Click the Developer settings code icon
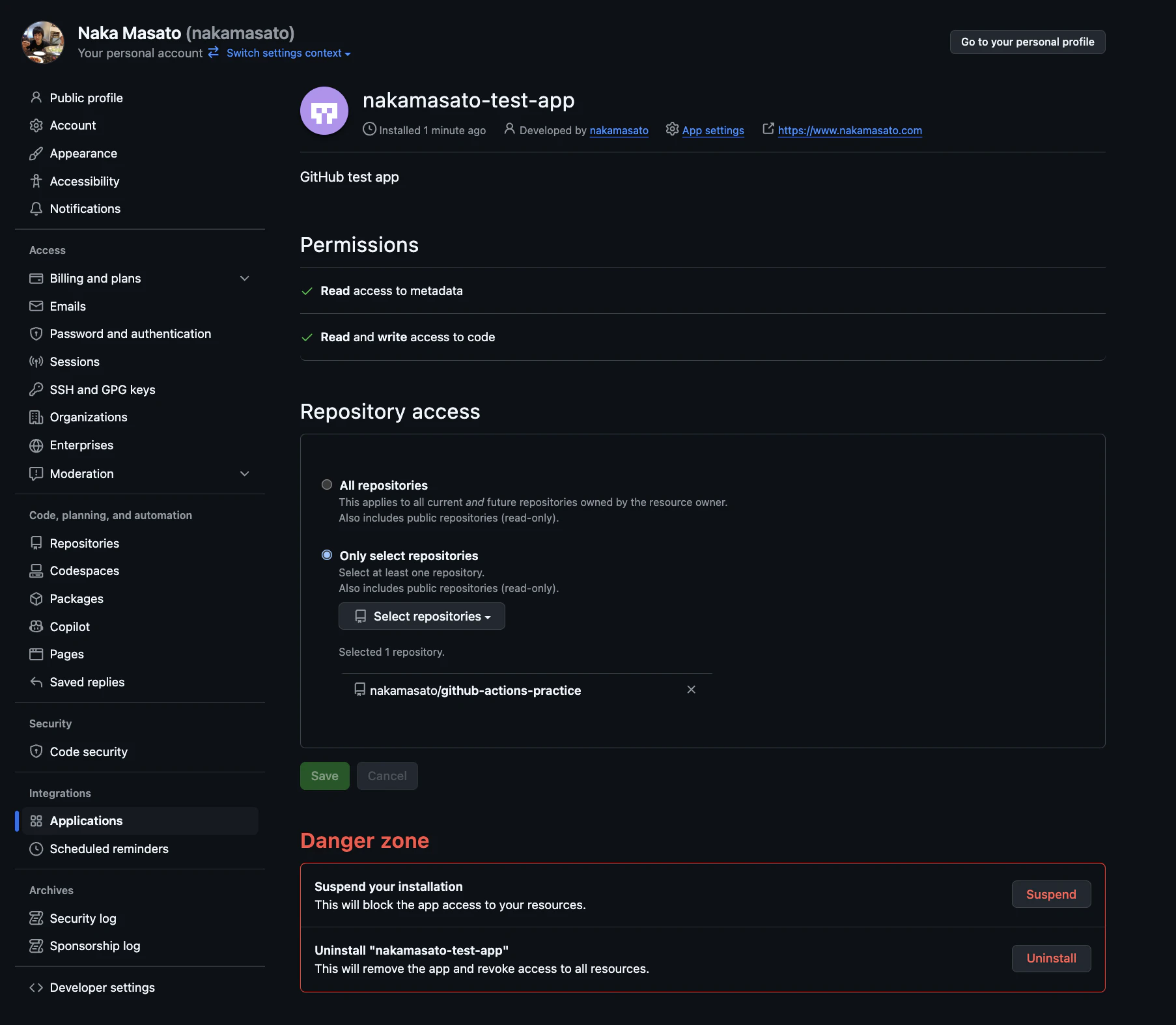 click(36, 988)
